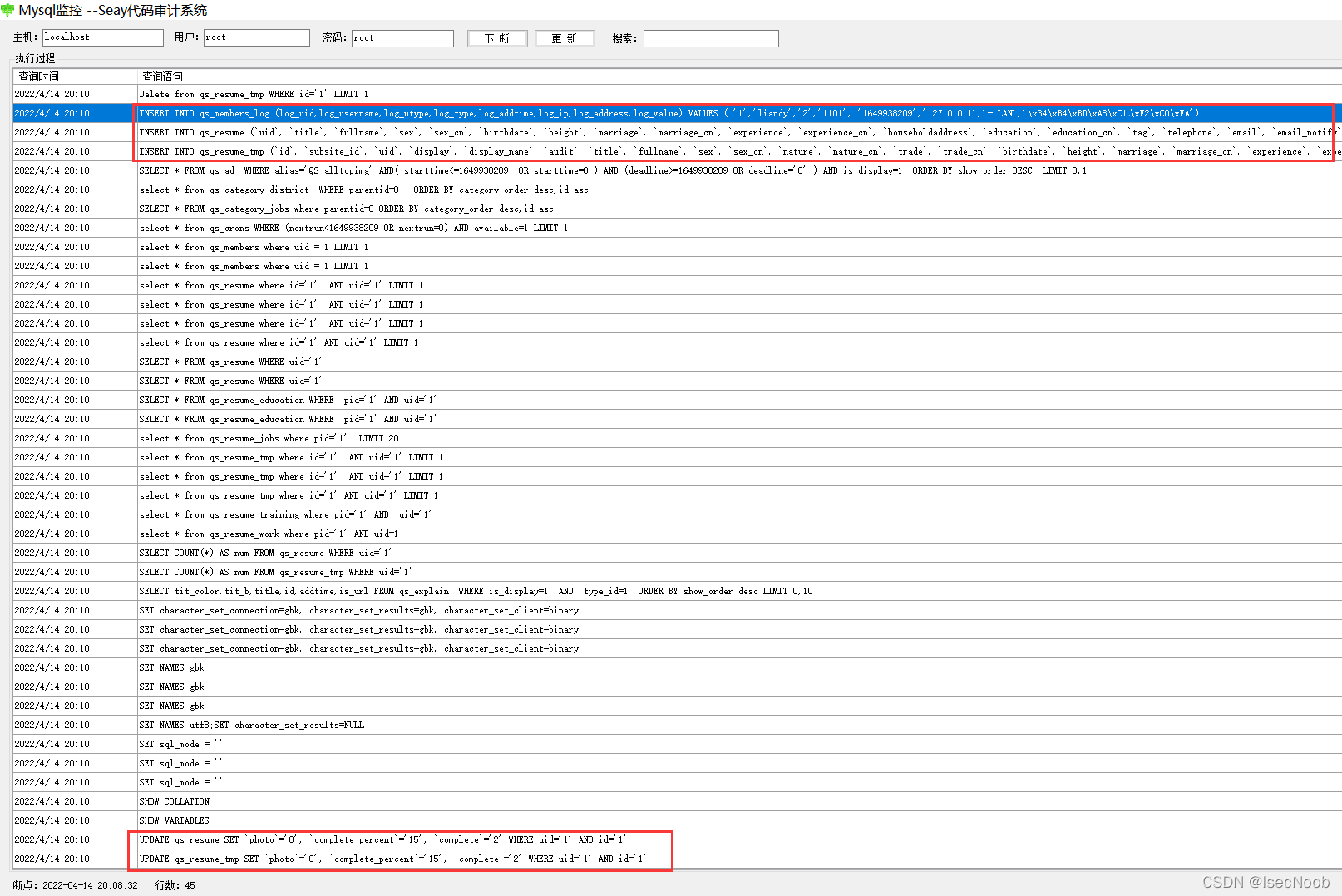The height and width of the screenshot is (896, 1342).
Task: Select the SELECT FROM qs_ad row
Action: point(677,170)
